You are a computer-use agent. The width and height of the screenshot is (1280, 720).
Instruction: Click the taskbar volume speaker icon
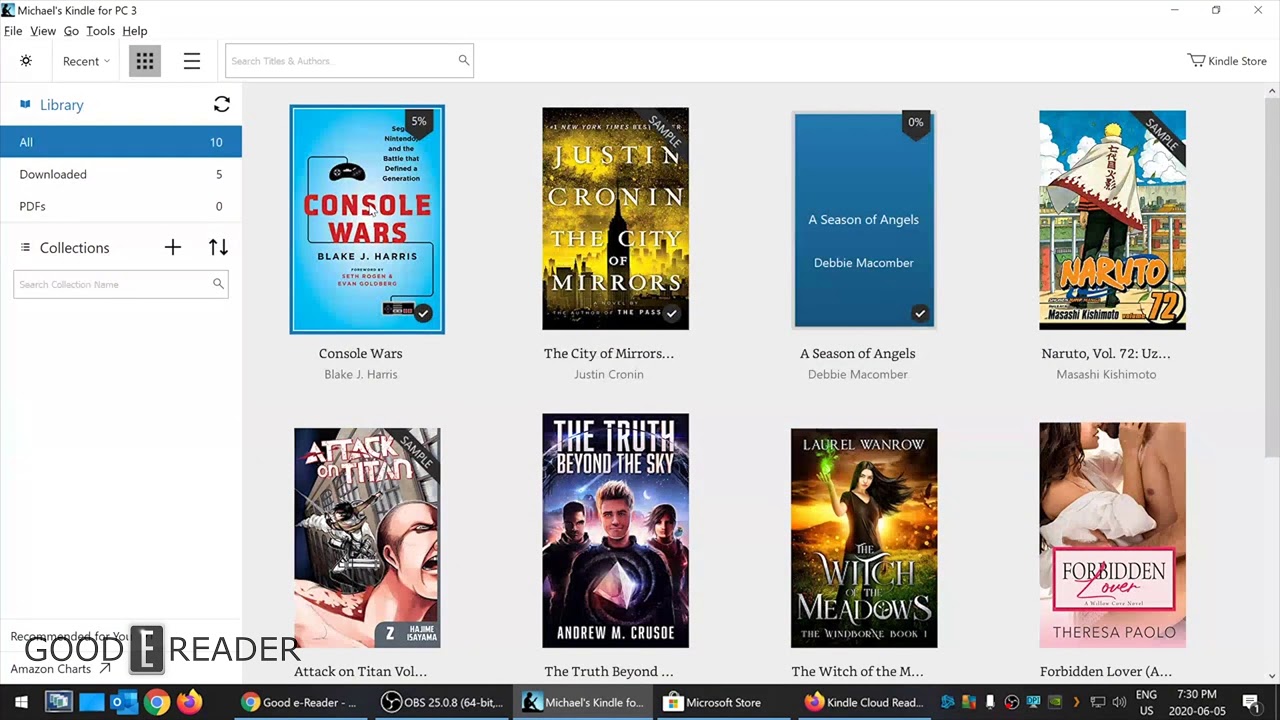[x=1119, y=702]
